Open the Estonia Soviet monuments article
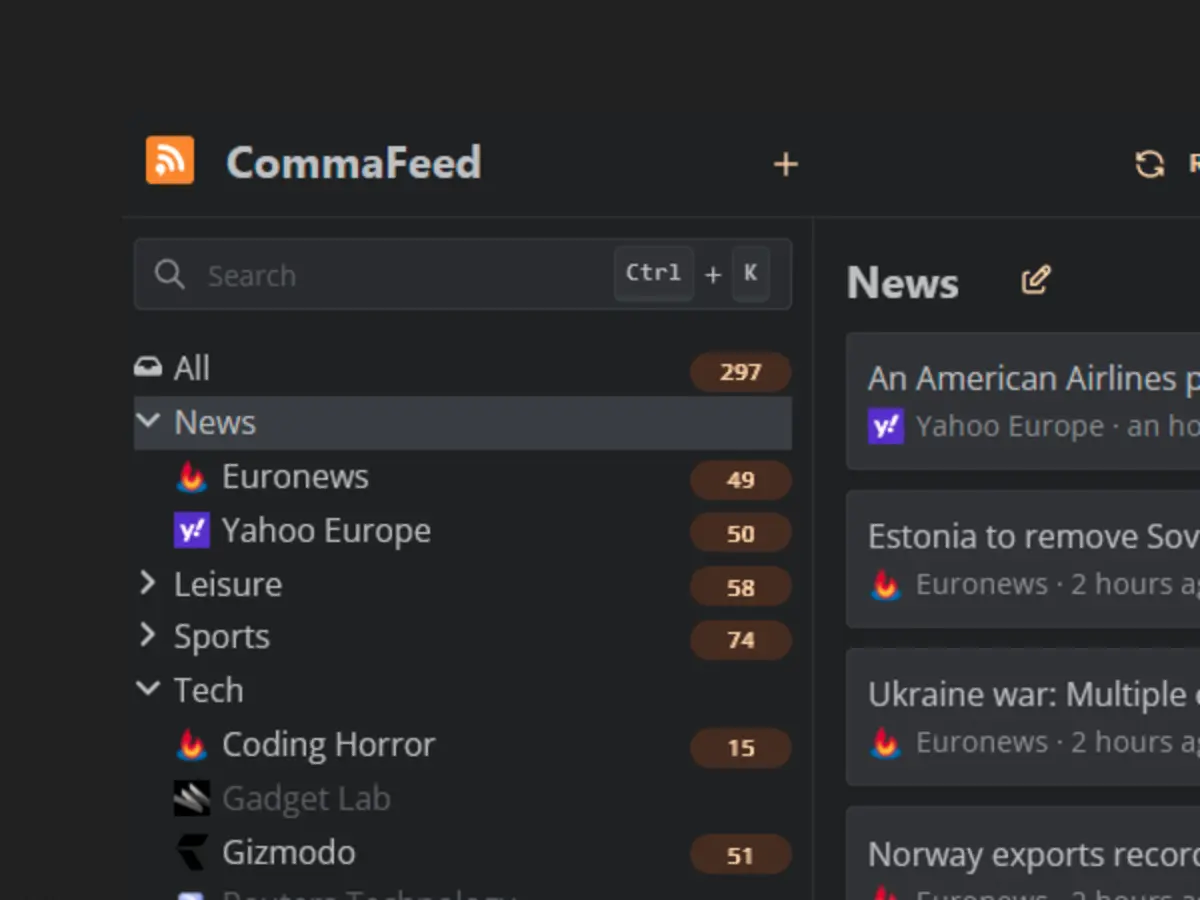Screen dimensions: 1200x900 pos(1030,536)
